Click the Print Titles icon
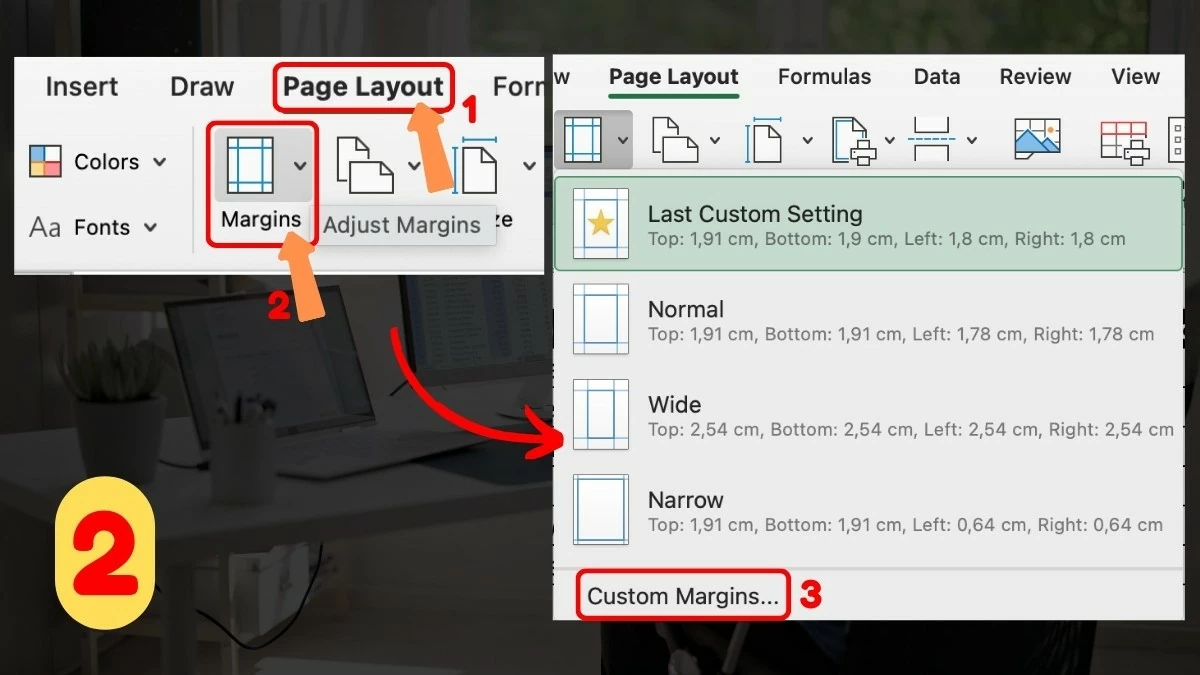Image resolution: width=1200 pixels, height=675 pixels. [1122, 138]
